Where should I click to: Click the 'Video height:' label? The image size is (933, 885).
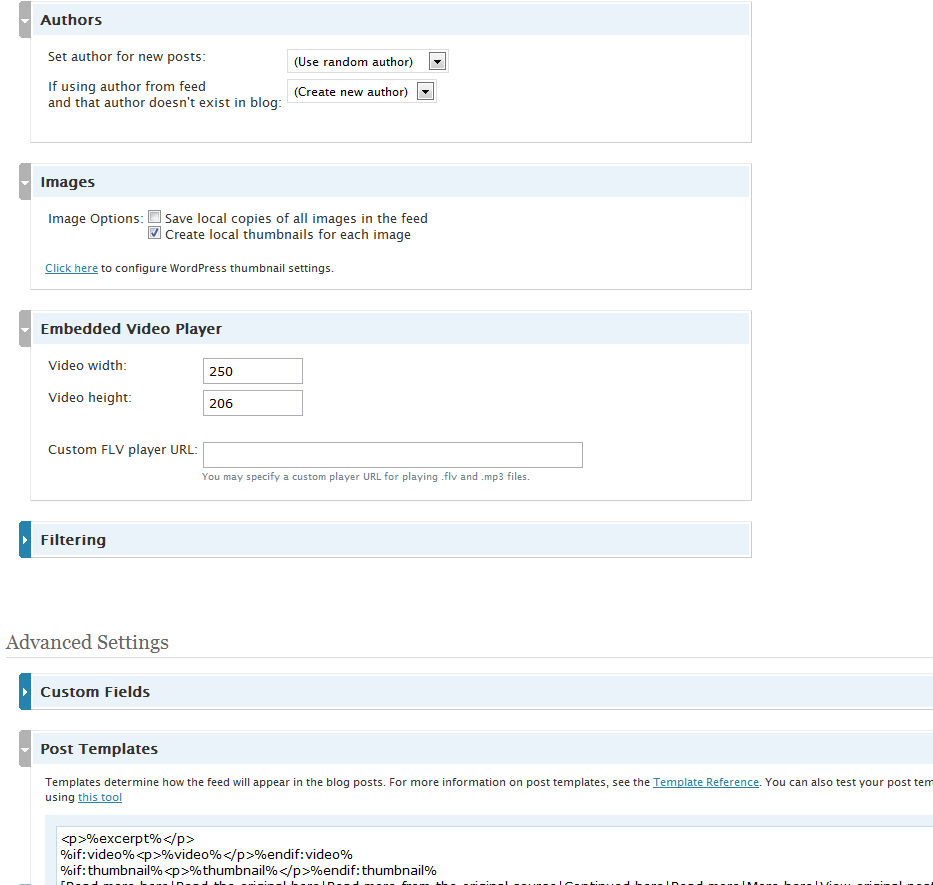90,398
